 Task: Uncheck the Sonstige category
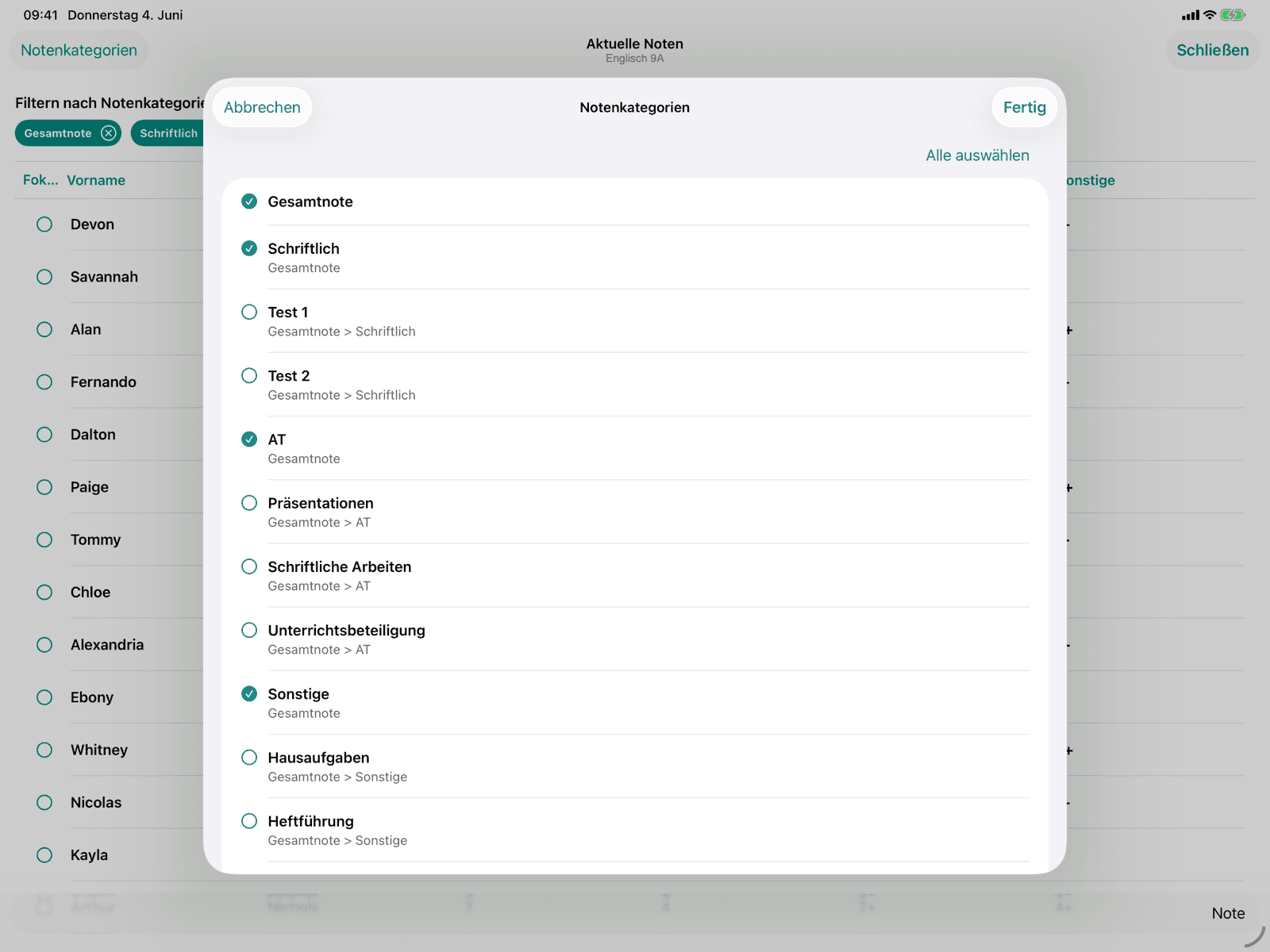(x=249, y=693)
